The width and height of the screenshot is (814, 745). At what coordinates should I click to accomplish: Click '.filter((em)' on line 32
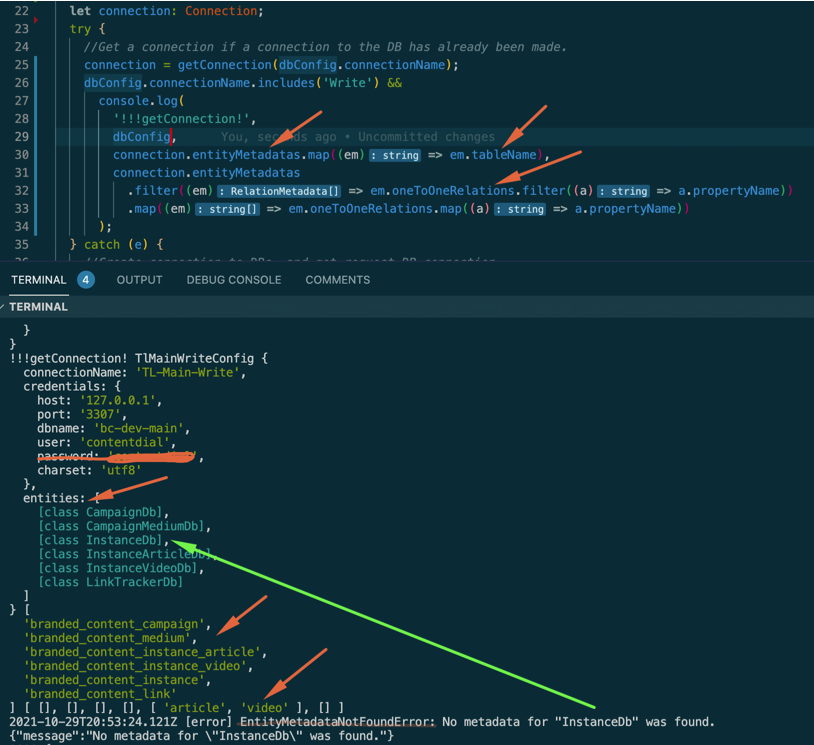(170, 191)
